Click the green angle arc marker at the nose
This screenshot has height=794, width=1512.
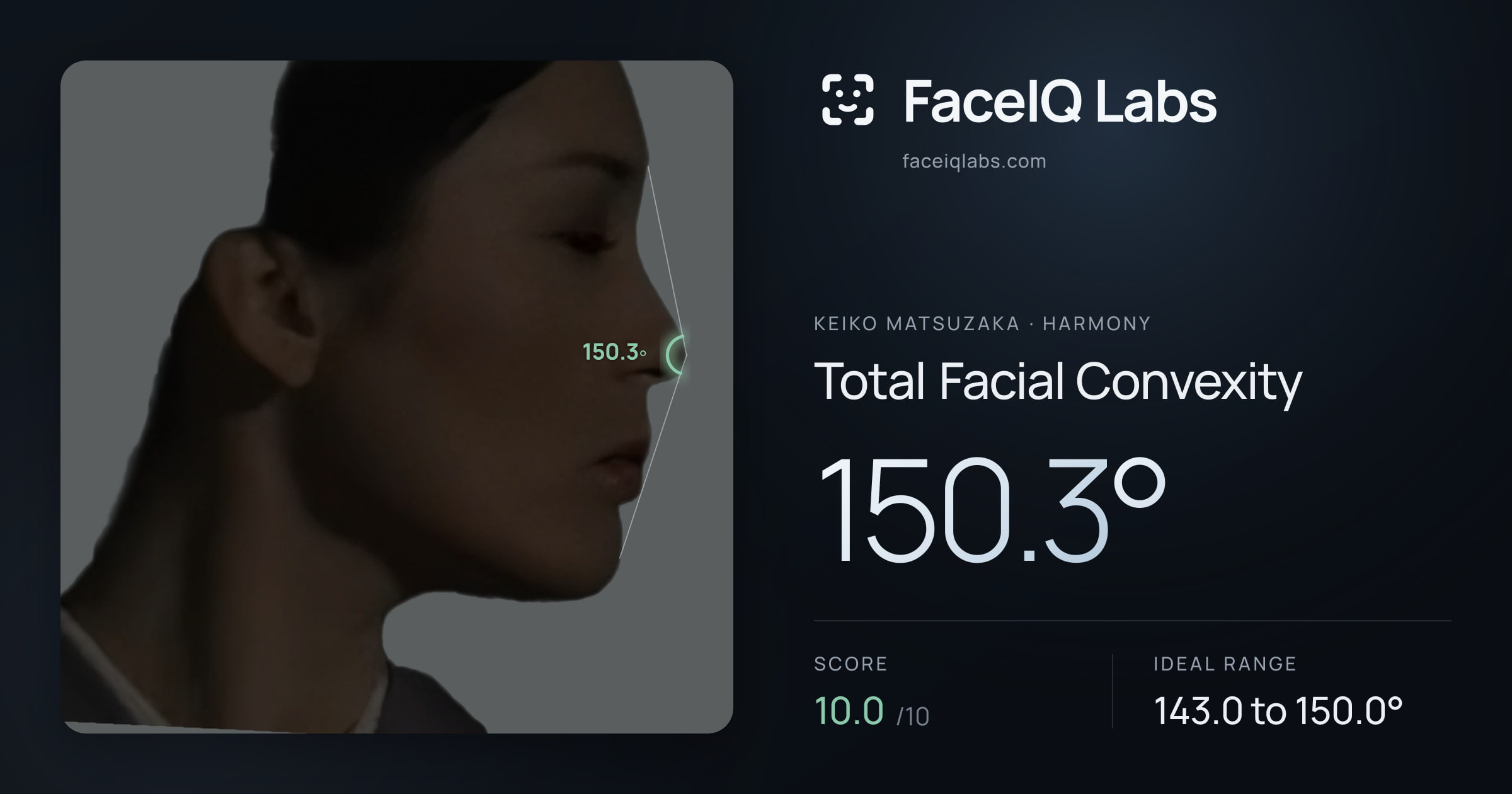click(676, 355)
